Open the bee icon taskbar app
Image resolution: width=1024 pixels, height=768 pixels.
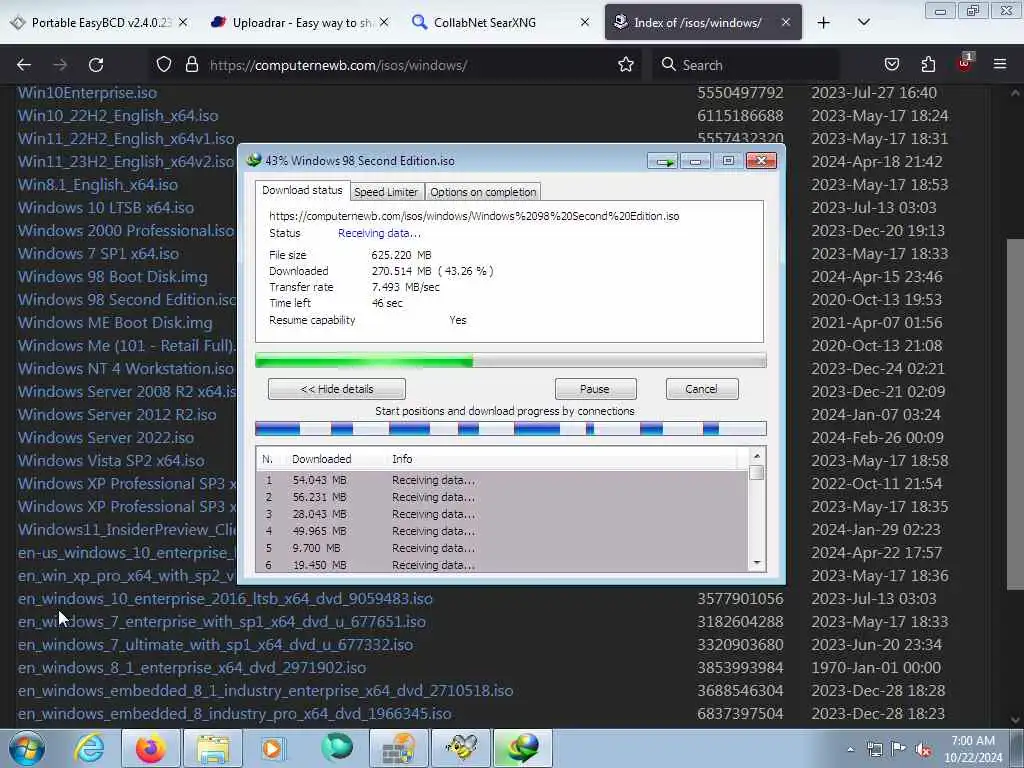[x=461, y=748]
